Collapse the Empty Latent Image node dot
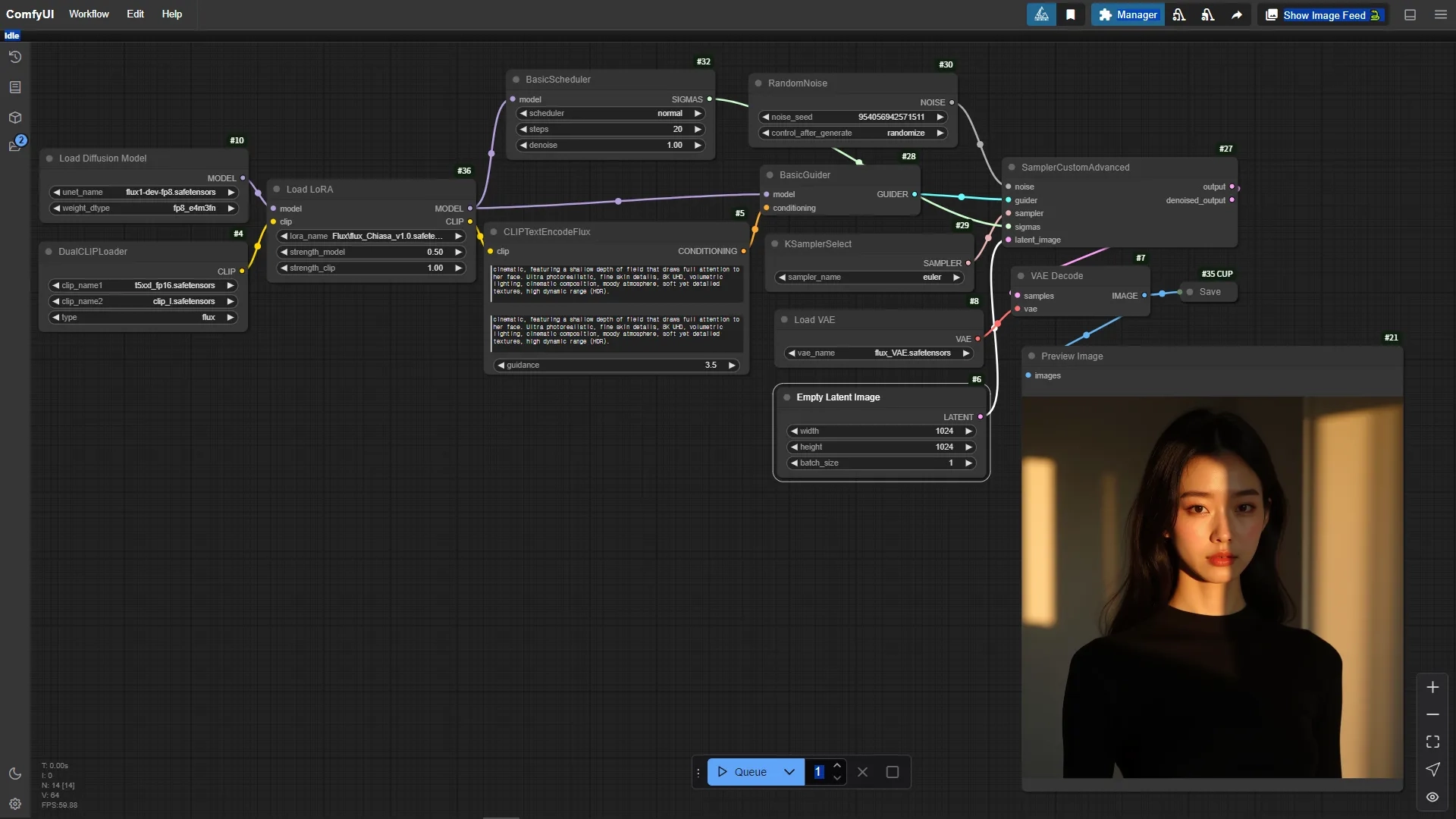This screenshot has height=819, width=1456. pyautogui.click(x=787, y=397)
